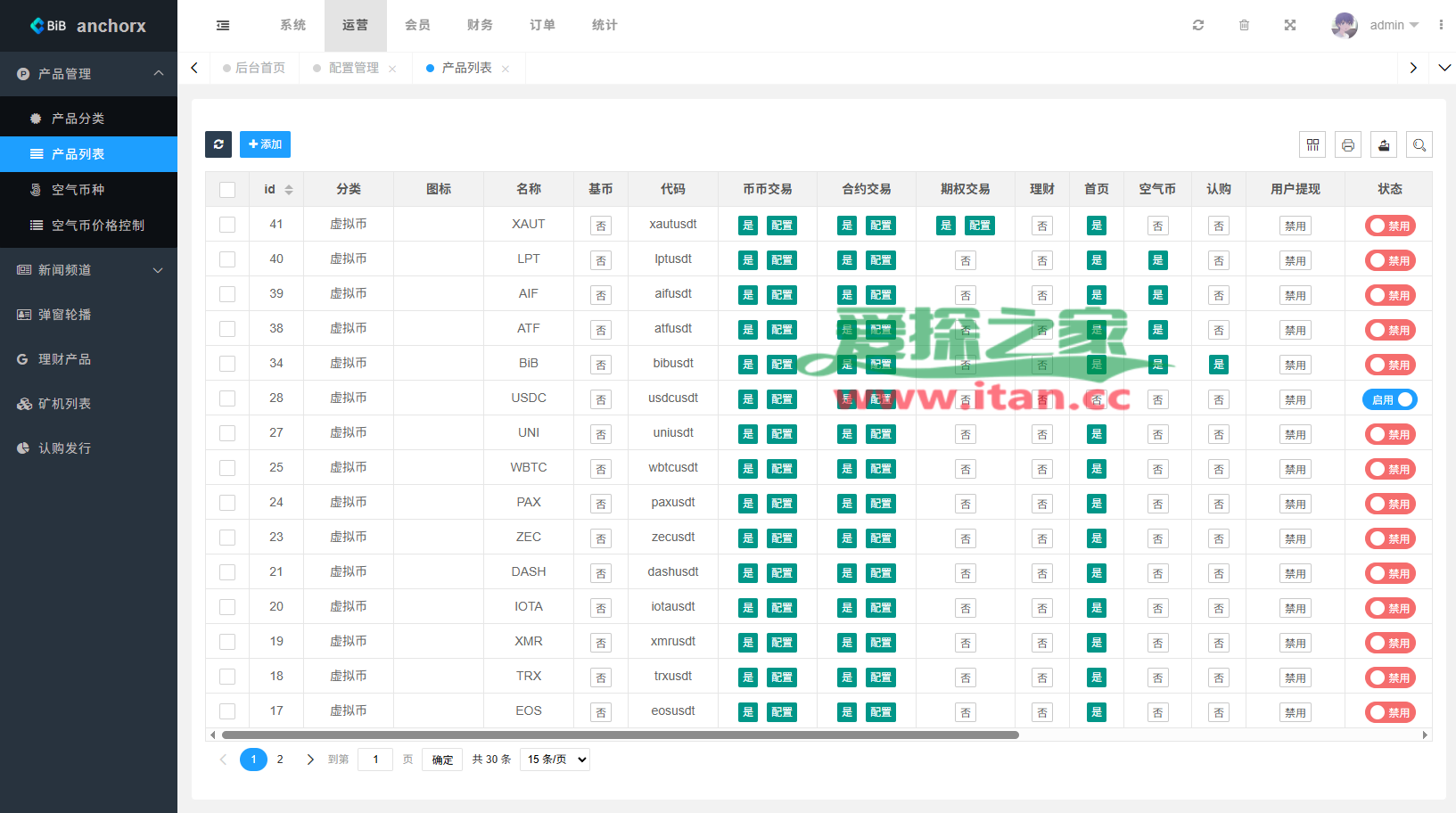This screenshot has height=813, width=1456.
Task: Expand the 新闻频道 sidebar menu
Action: pyautogui.click(x=88, y=270)
